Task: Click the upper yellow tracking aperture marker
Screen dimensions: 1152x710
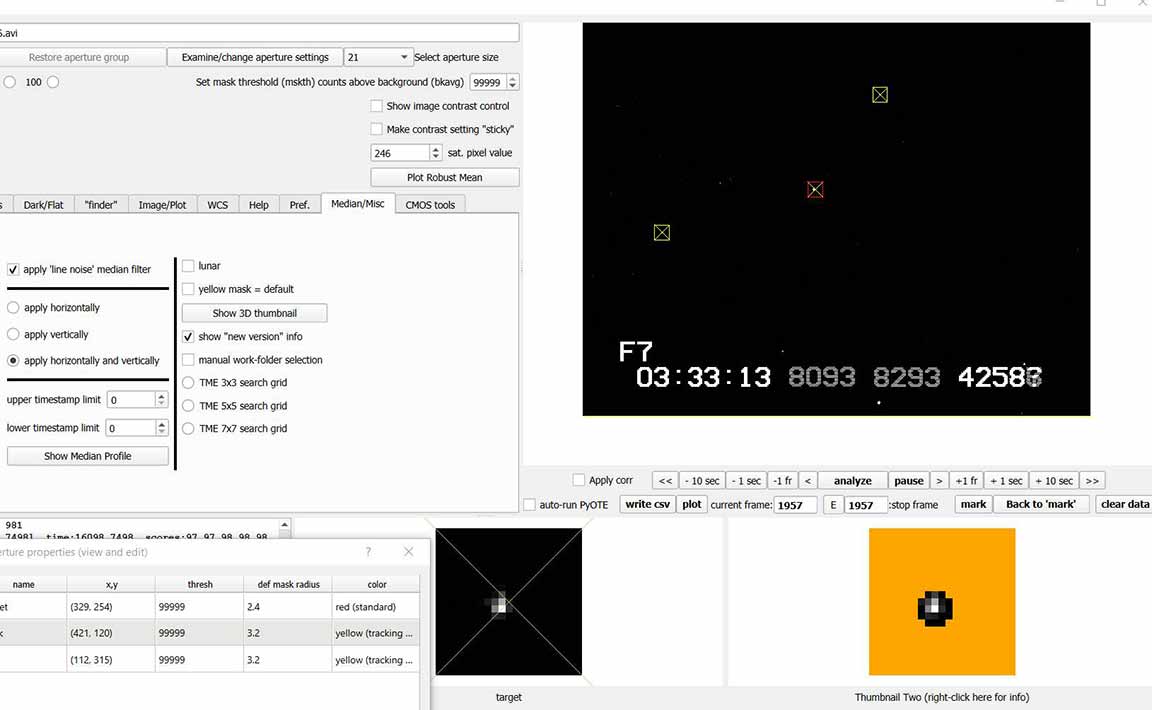Action: [x=879, y=95]
